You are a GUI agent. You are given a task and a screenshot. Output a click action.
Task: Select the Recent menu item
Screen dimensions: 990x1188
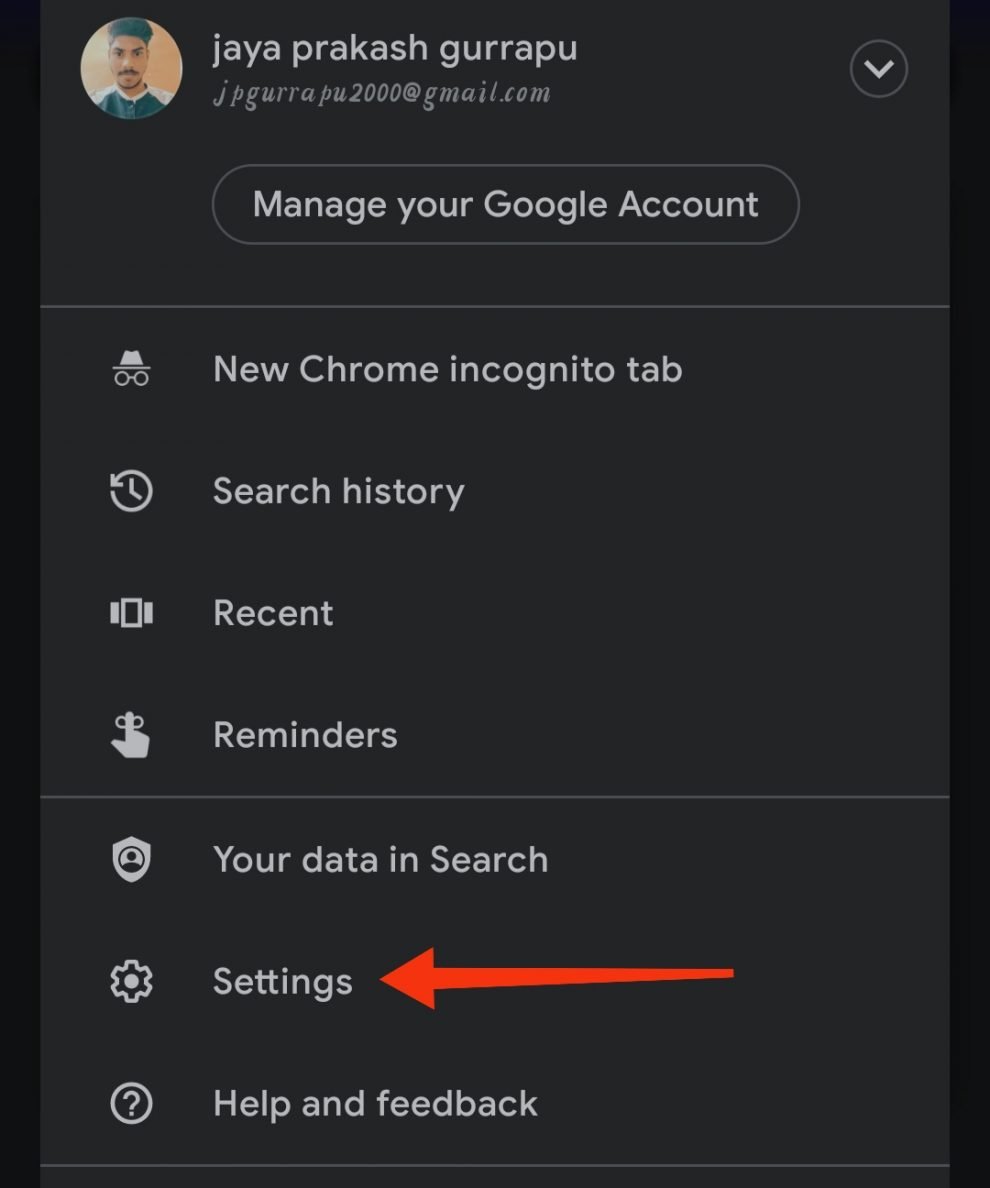tap(273, 613)
